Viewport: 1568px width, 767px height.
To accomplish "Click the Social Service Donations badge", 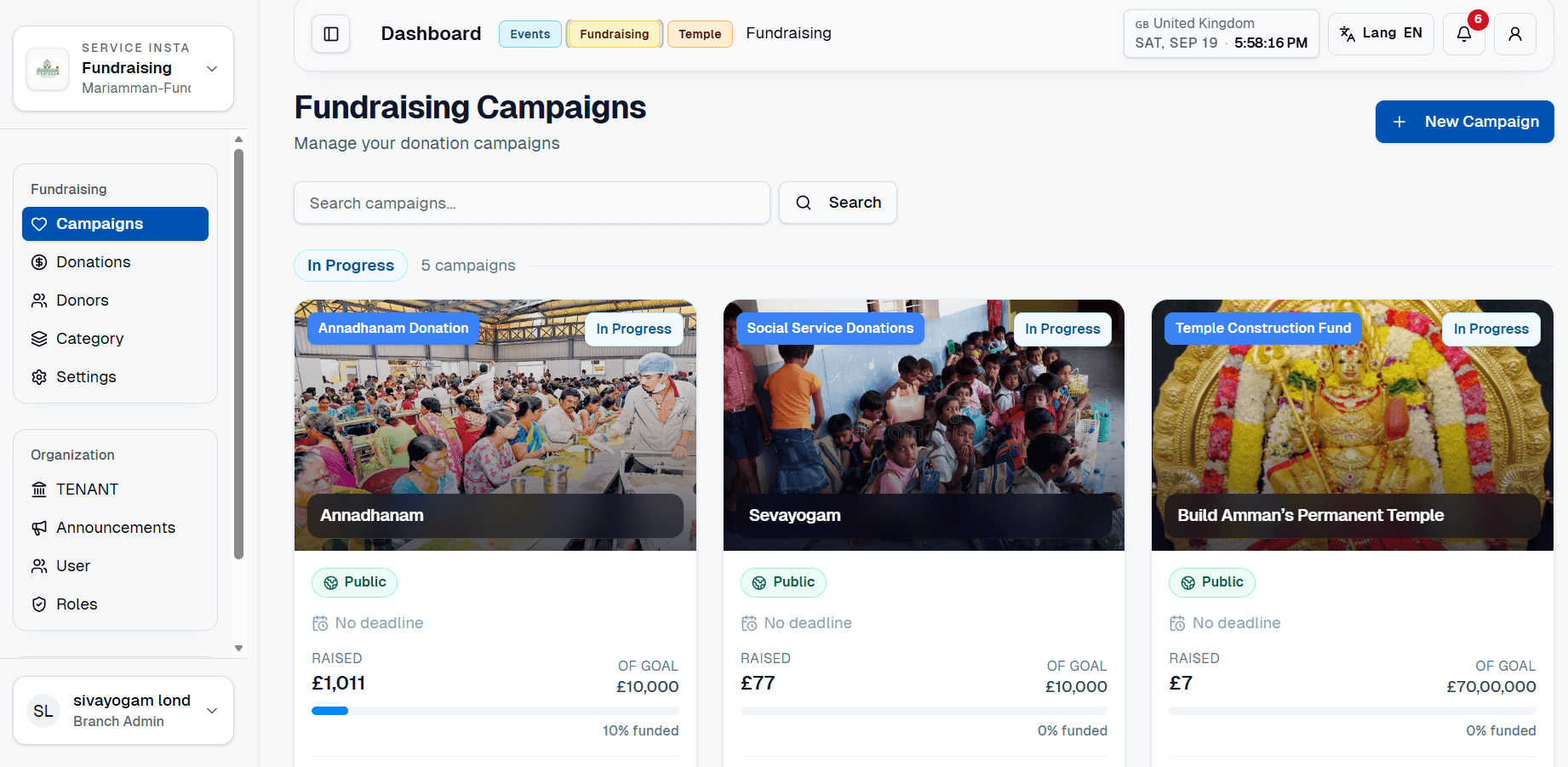I will coord(830,329).
